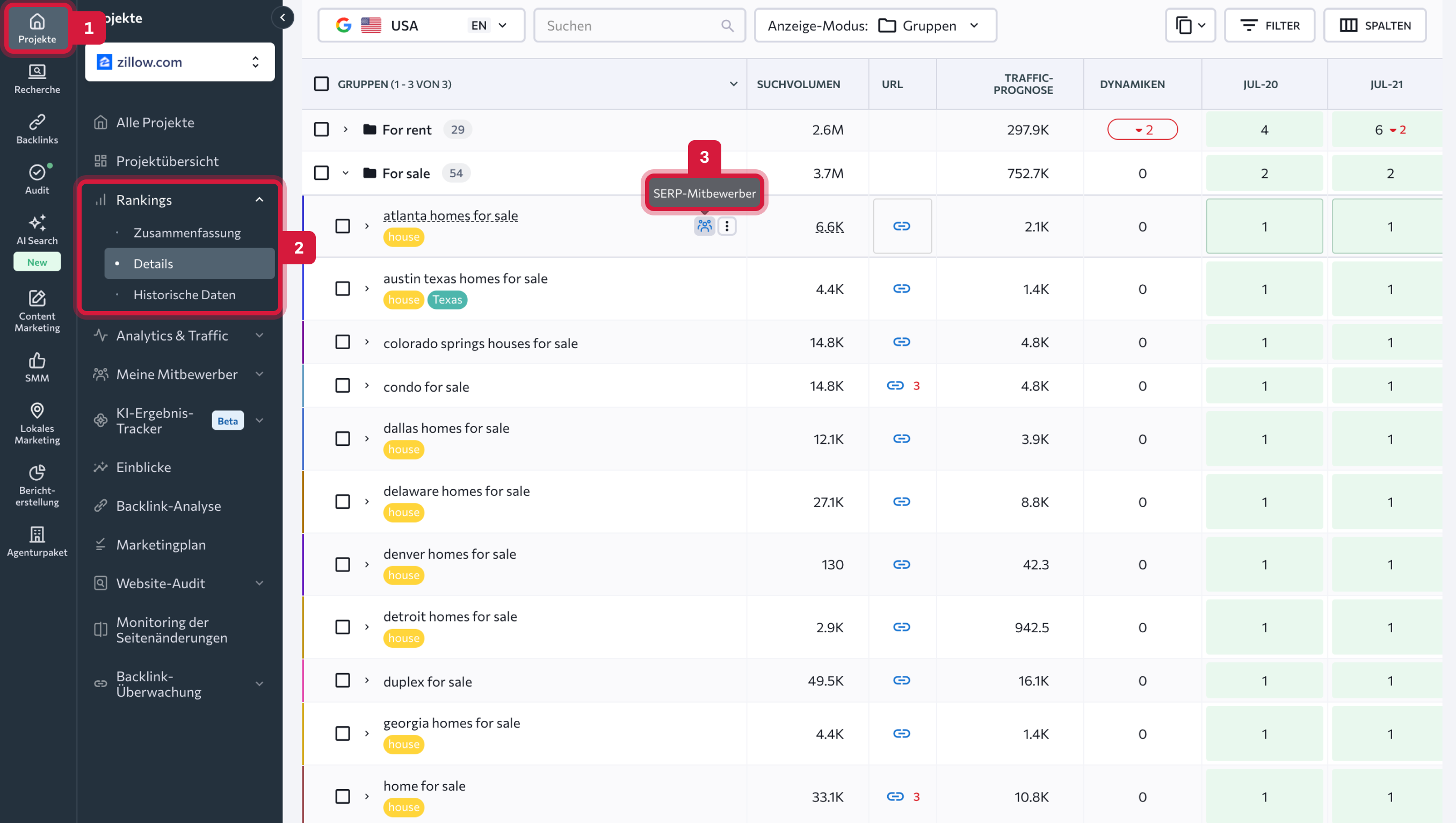Click the search magnifier icon

[x=727, y=26]
